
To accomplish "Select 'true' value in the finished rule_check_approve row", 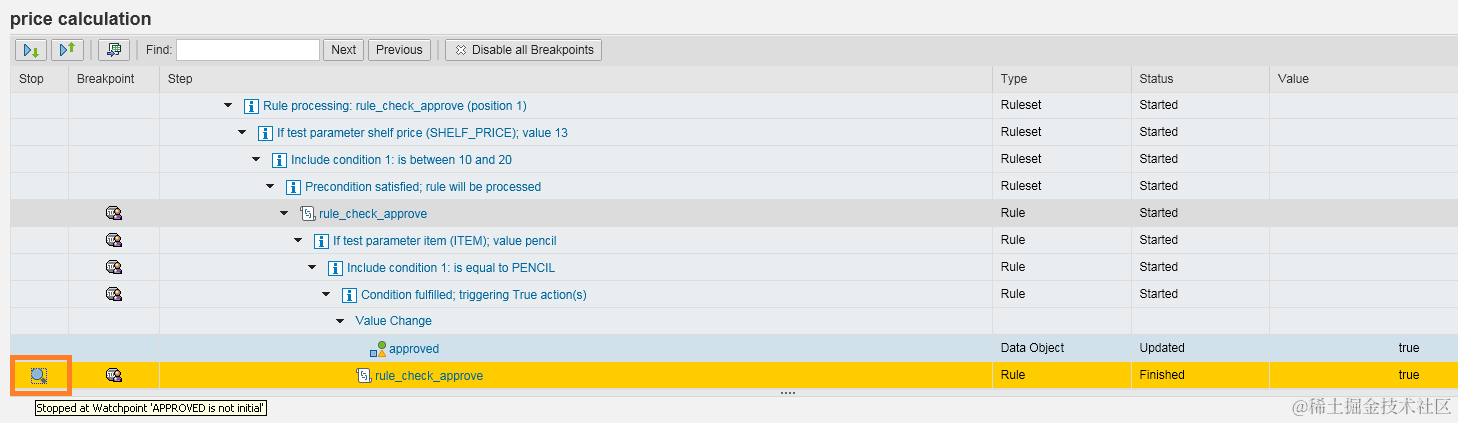I will pos(1408,375).
